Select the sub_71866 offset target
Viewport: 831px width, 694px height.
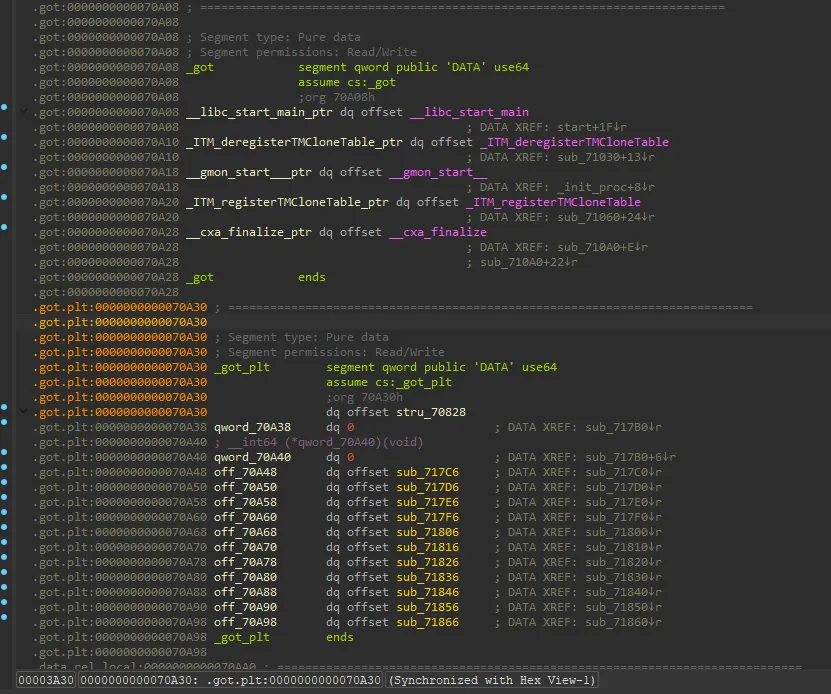click(428, 622)
